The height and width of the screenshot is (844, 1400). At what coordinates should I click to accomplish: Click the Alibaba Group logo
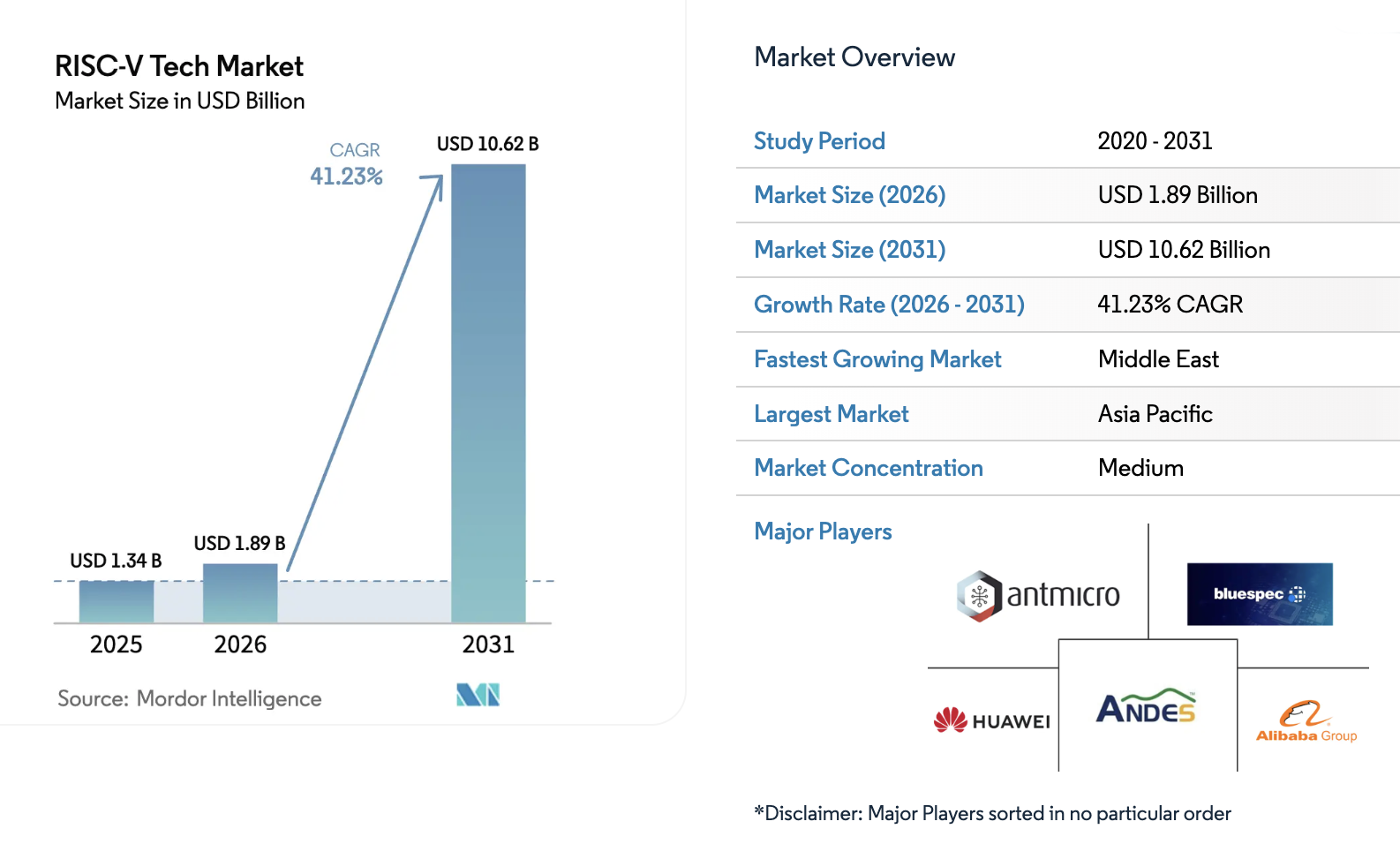pyautogui.click(x=1306, y=721)
